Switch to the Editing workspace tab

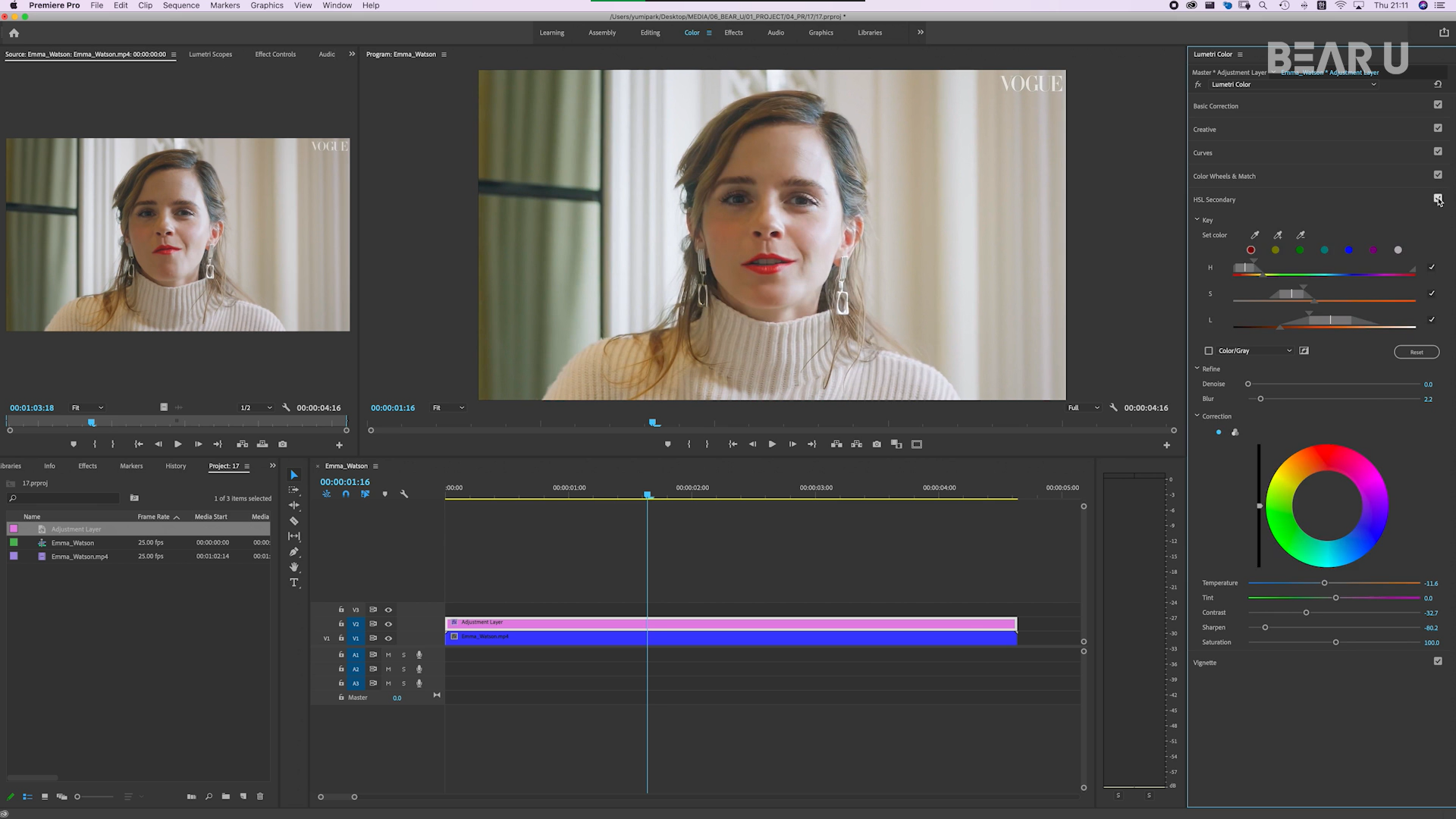coord(650,33)
